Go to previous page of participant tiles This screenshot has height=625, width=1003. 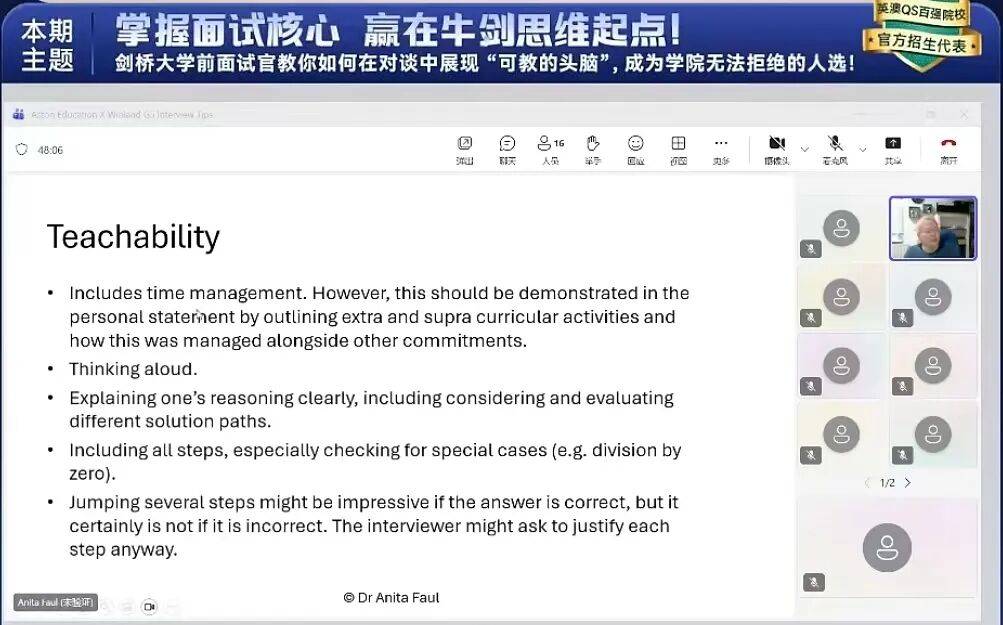pos(867,483)
